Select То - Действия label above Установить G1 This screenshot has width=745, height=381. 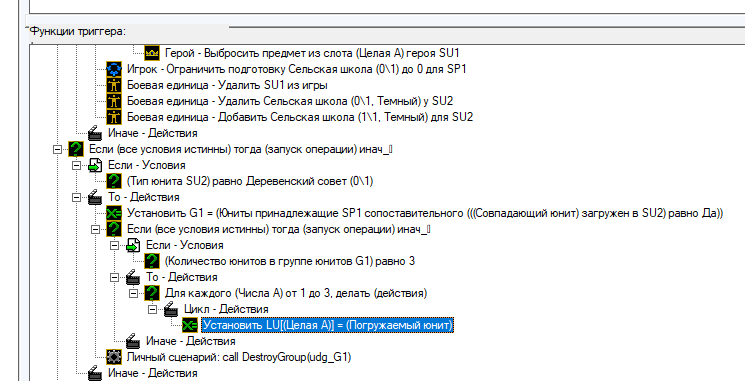[143, 198]
